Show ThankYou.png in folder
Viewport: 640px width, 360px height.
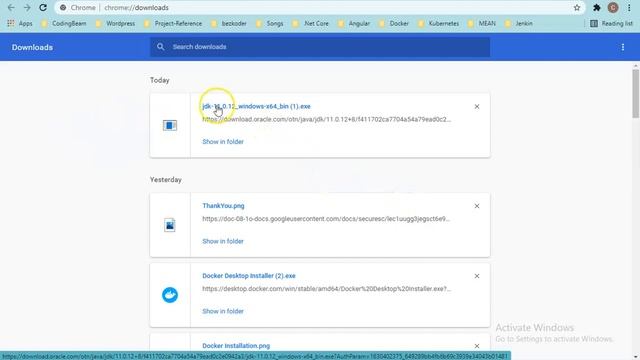click(223, 241)
